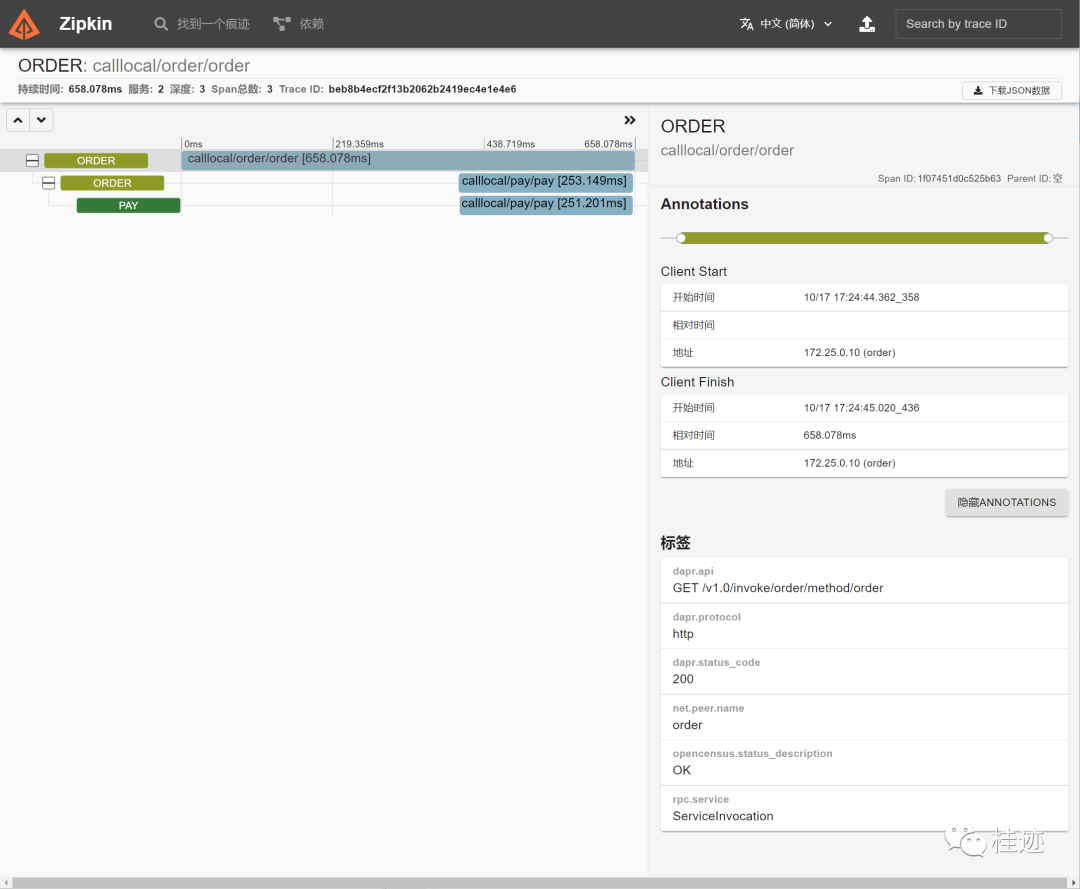Click the 219.359ms timeline tick label
Screen dimensions: 1080x889
pyautogui.click(x=360, y=144)
